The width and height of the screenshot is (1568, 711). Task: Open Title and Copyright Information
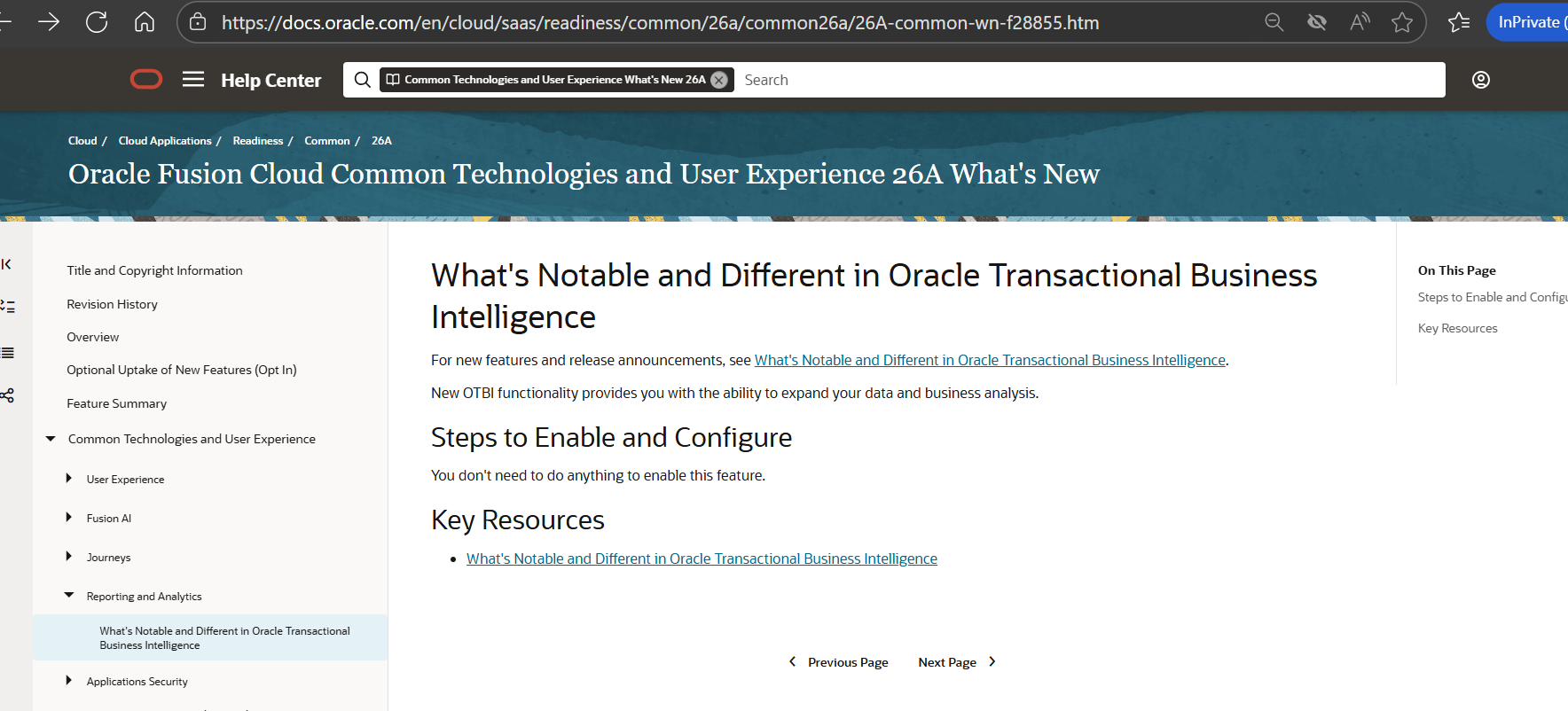tap(154, 270)
